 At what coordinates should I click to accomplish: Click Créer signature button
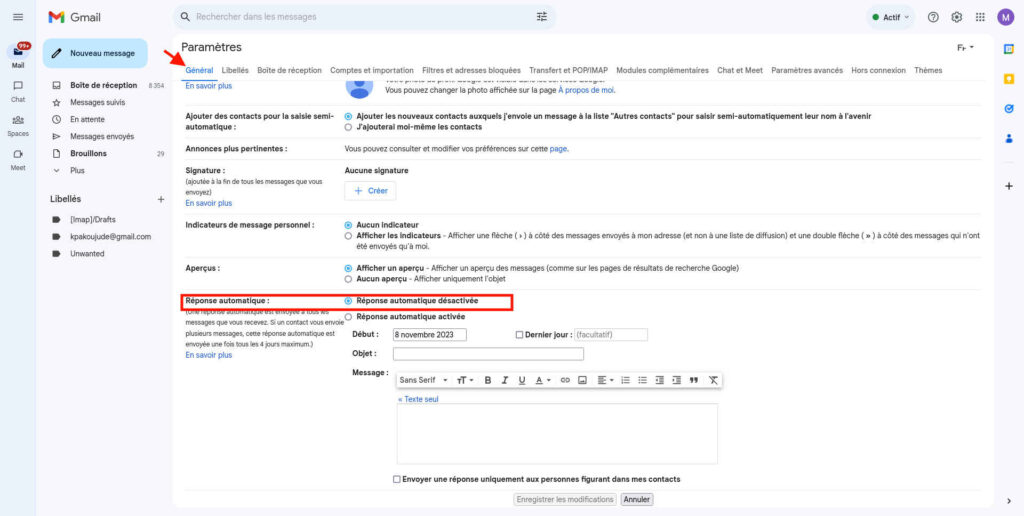(x=370, y=191)
